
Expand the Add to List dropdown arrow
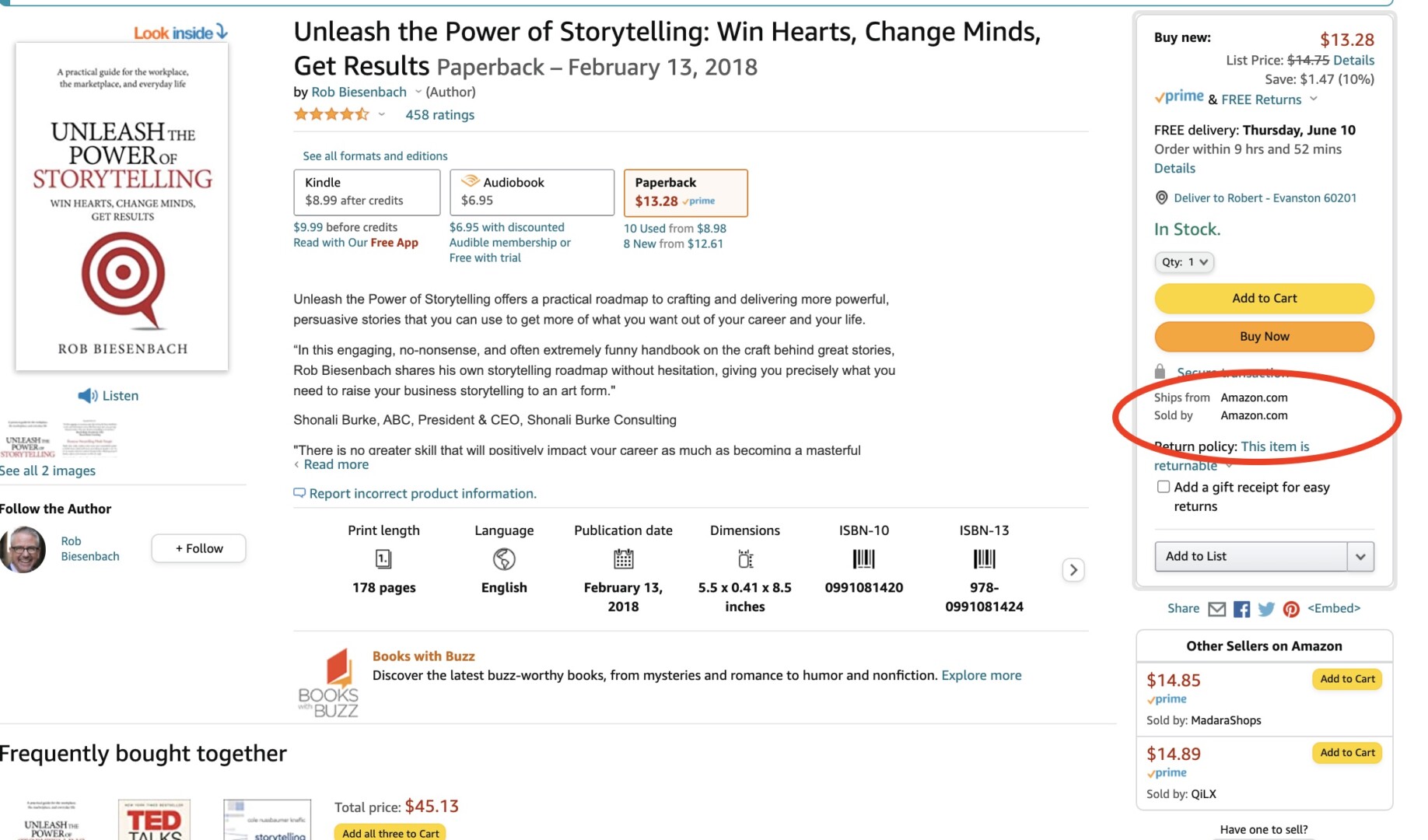click(x=1360, y=557)
